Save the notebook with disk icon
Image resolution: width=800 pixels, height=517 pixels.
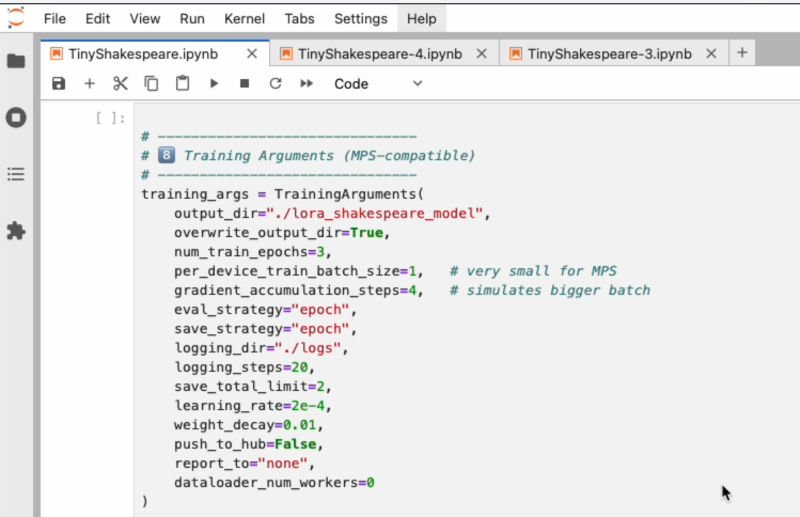(59, 84)
